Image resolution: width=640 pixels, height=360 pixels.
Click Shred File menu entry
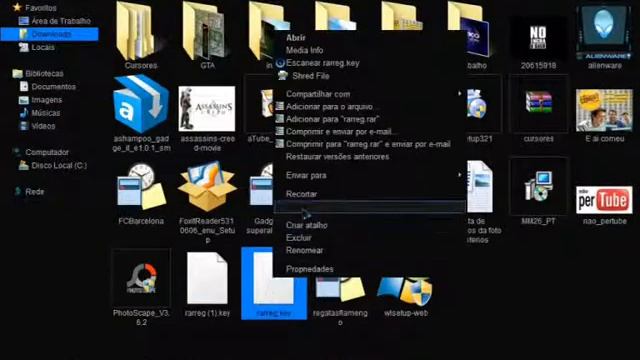[x=311, y=76]
